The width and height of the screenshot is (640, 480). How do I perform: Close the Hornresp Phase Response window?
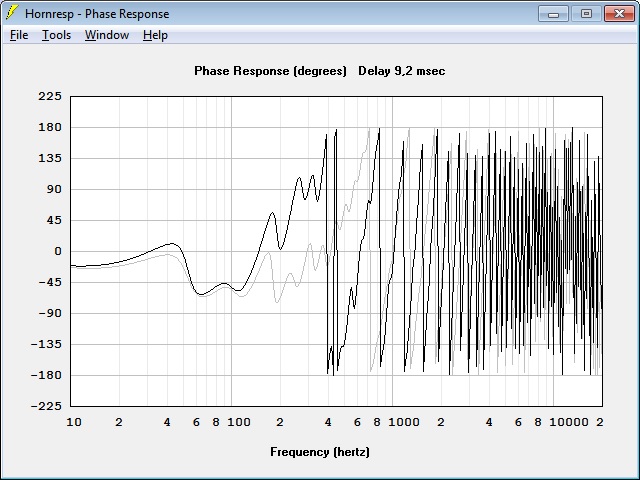pyautogui.click(x=619, y=14)
